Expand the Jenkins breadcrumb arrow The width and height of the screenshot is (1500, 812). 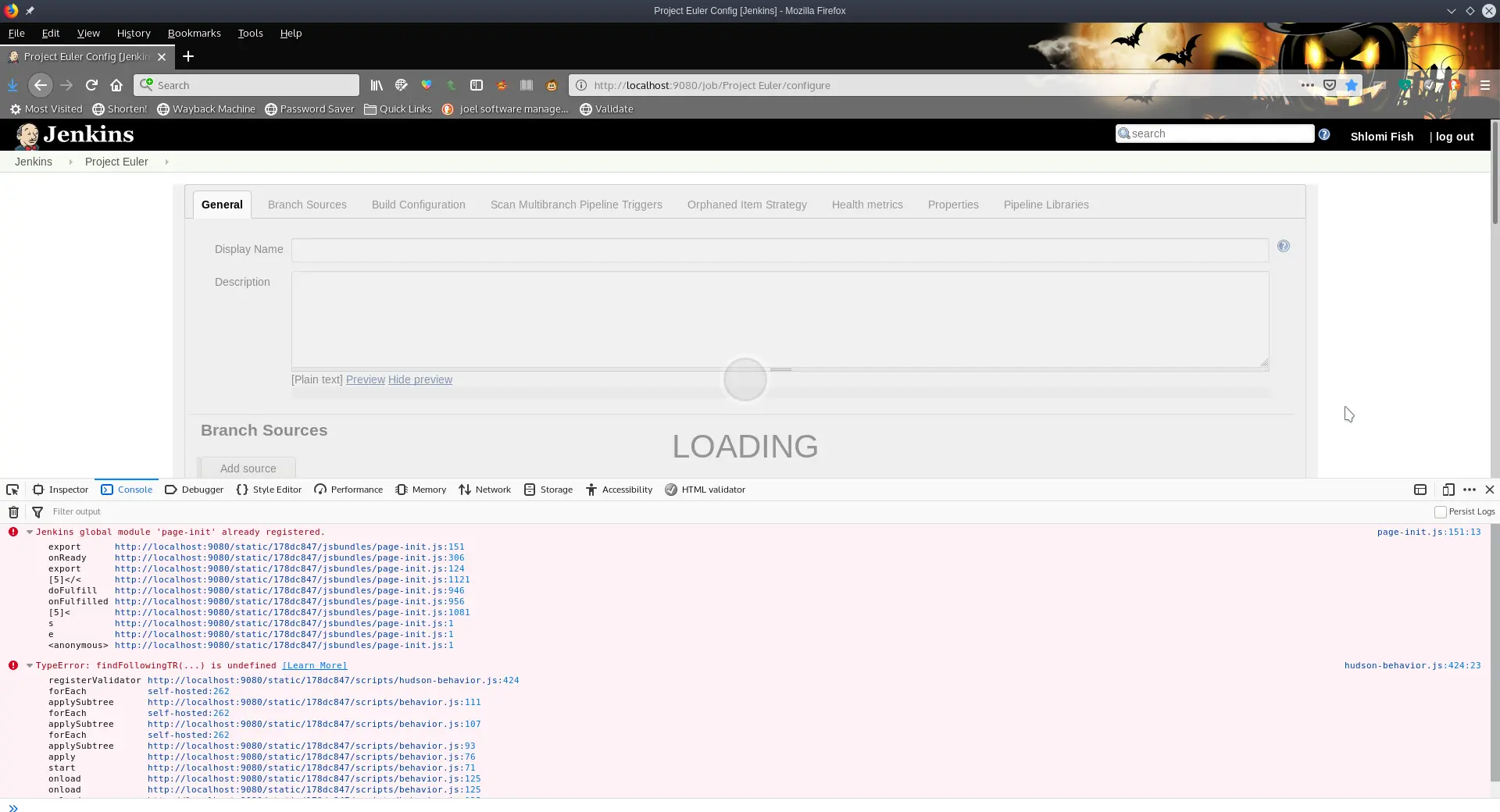(70, 162)
